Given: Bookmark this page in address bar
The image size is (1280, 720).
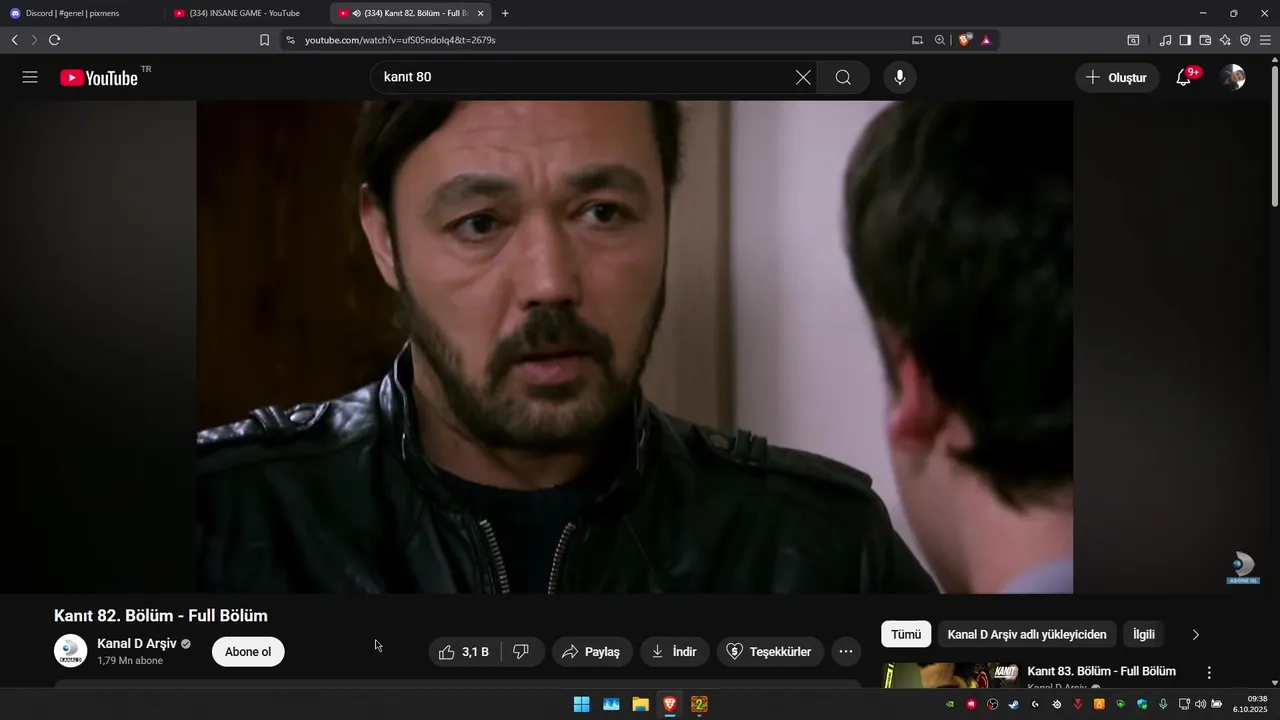Looking at the screenshot, I should tap(264, 40).
